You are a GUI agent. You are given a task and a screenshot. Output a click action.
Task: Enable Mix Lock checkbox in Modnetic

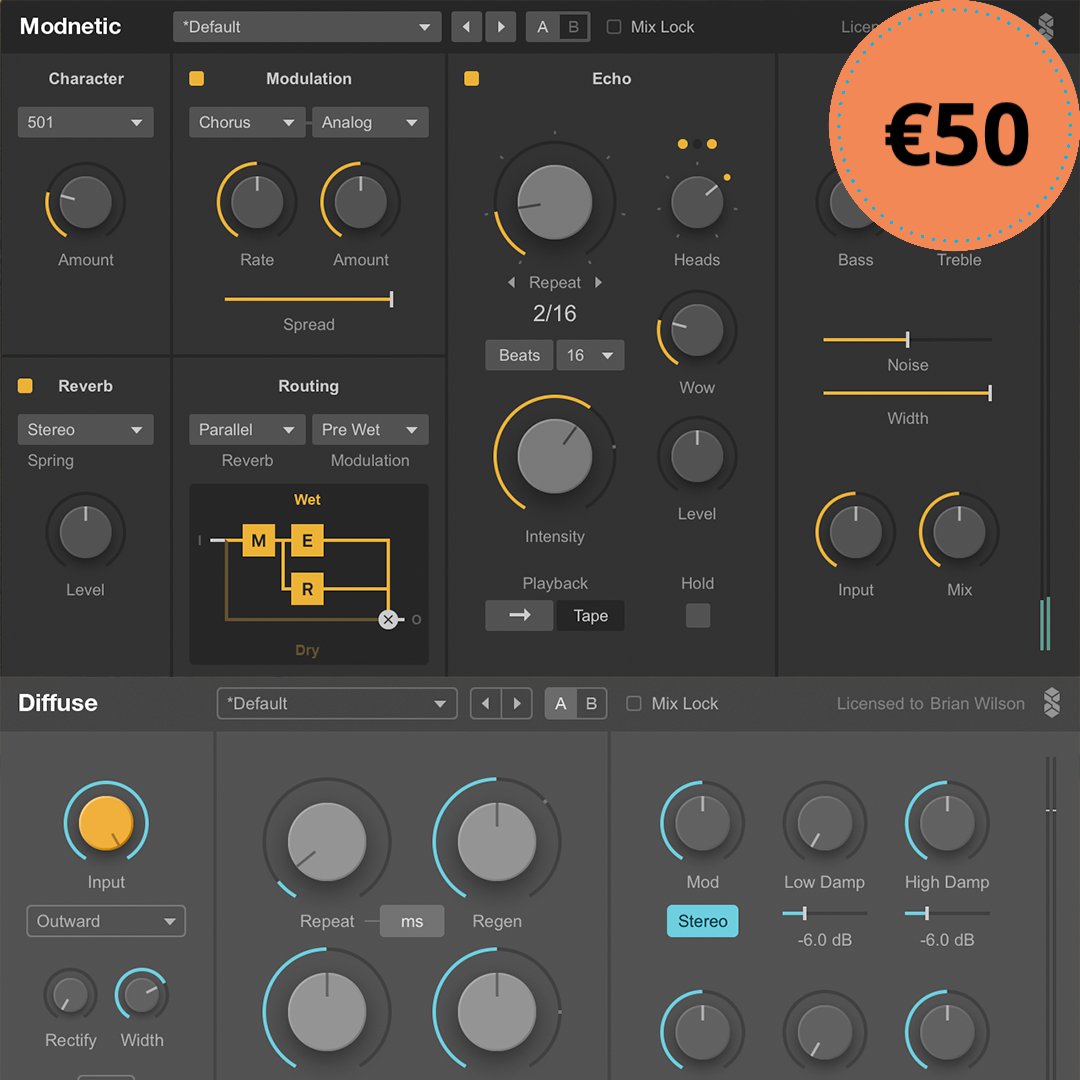(x=613, y=27)
